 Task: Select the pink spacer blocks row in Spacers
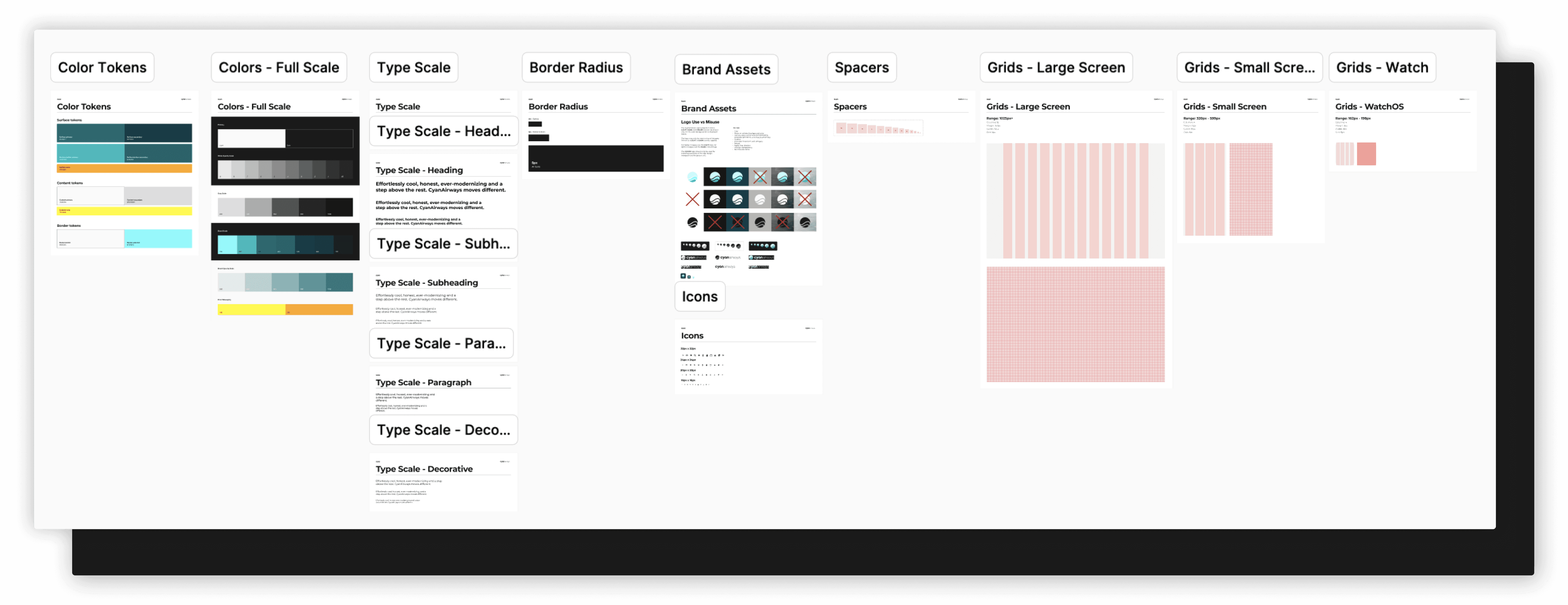point(878,128)
